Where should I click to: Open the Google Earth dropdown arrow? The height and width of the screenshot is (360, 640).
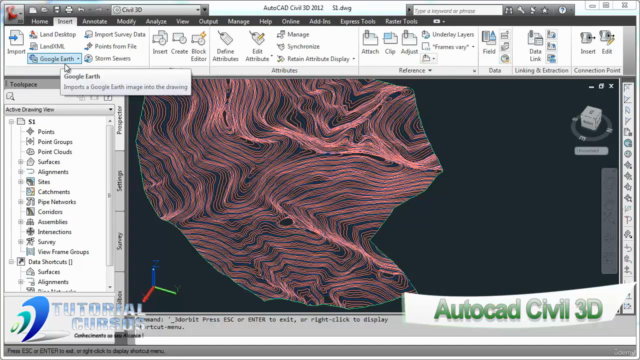tap(78, 59)
